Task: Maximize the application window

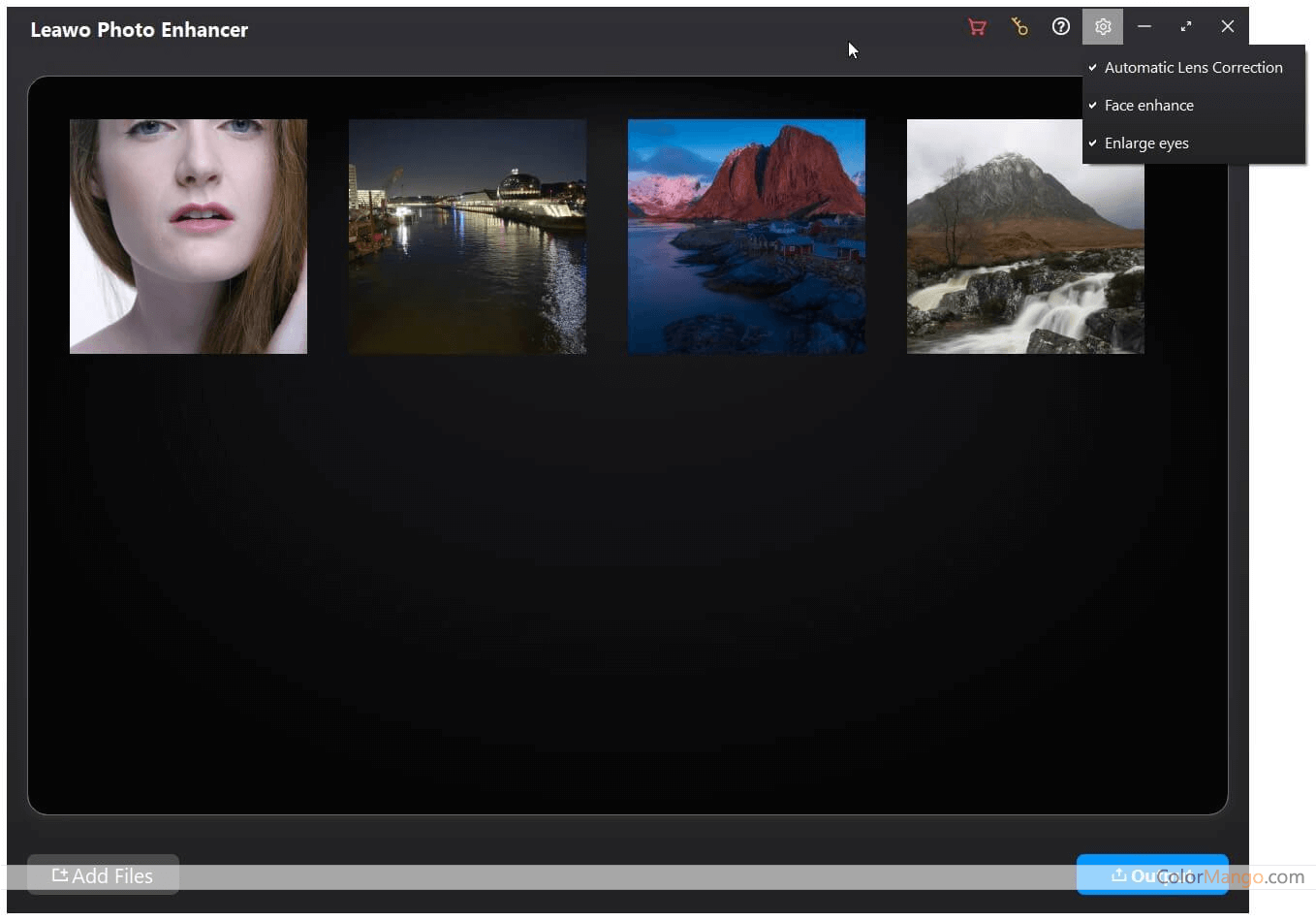Action: (x=1186, y=27)
